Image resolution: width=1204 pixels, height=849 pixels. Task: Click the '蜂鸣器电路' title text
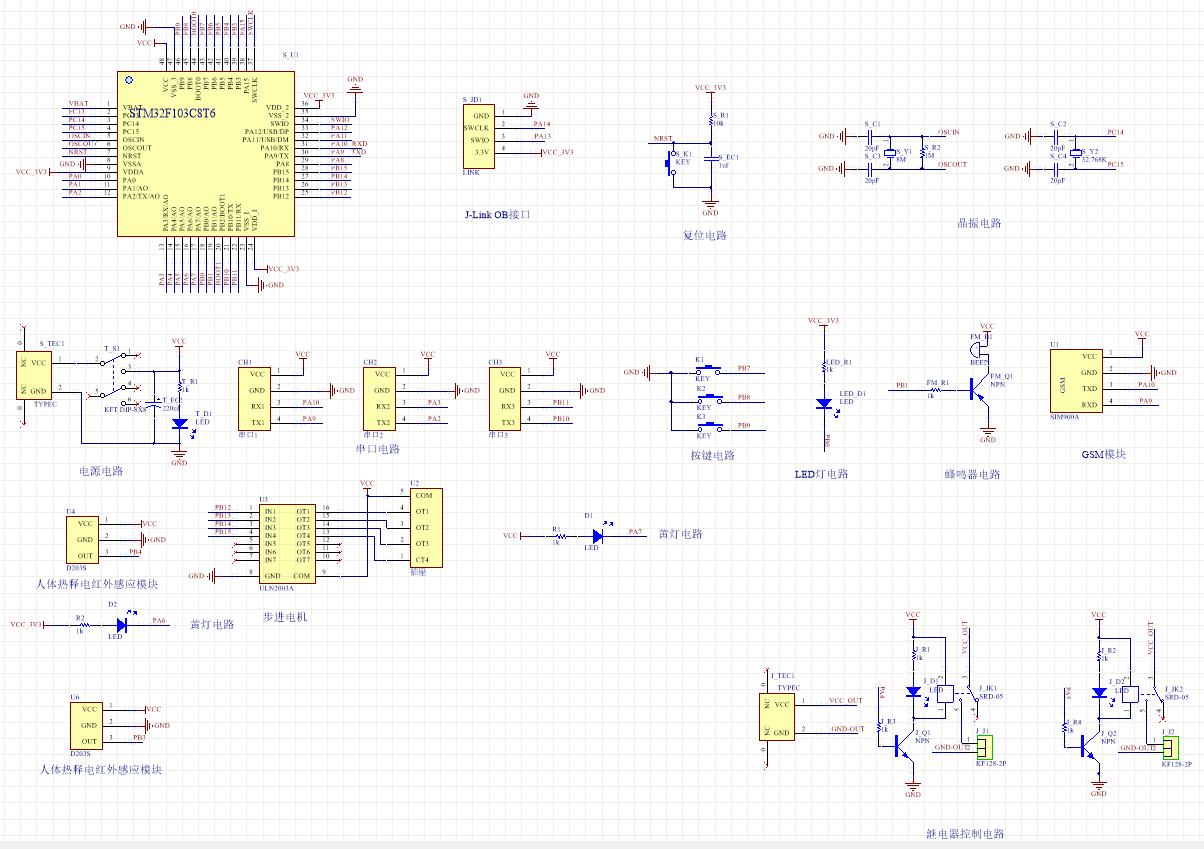click(x=972, y=474)
